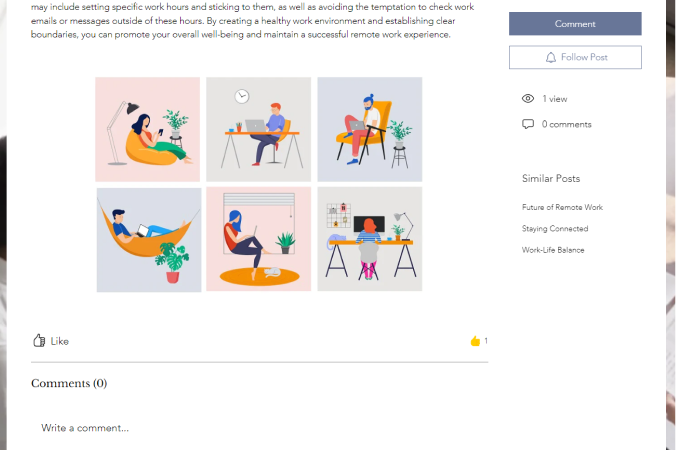Open the Staying Connected post
Screen dimensions: 676x450
click(x=555, y=228)
